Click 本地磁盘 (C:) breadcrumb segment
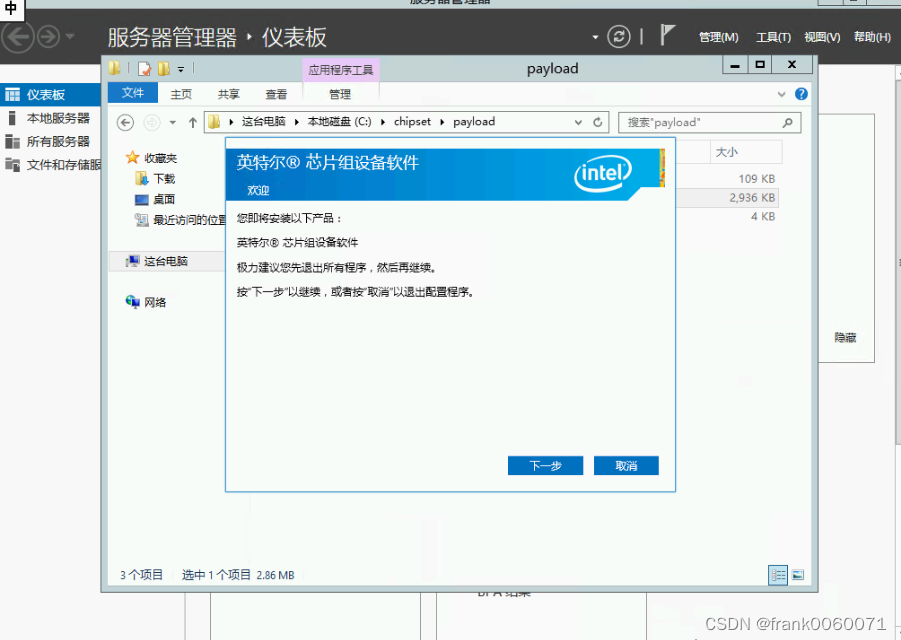 [x=339, y=121]
